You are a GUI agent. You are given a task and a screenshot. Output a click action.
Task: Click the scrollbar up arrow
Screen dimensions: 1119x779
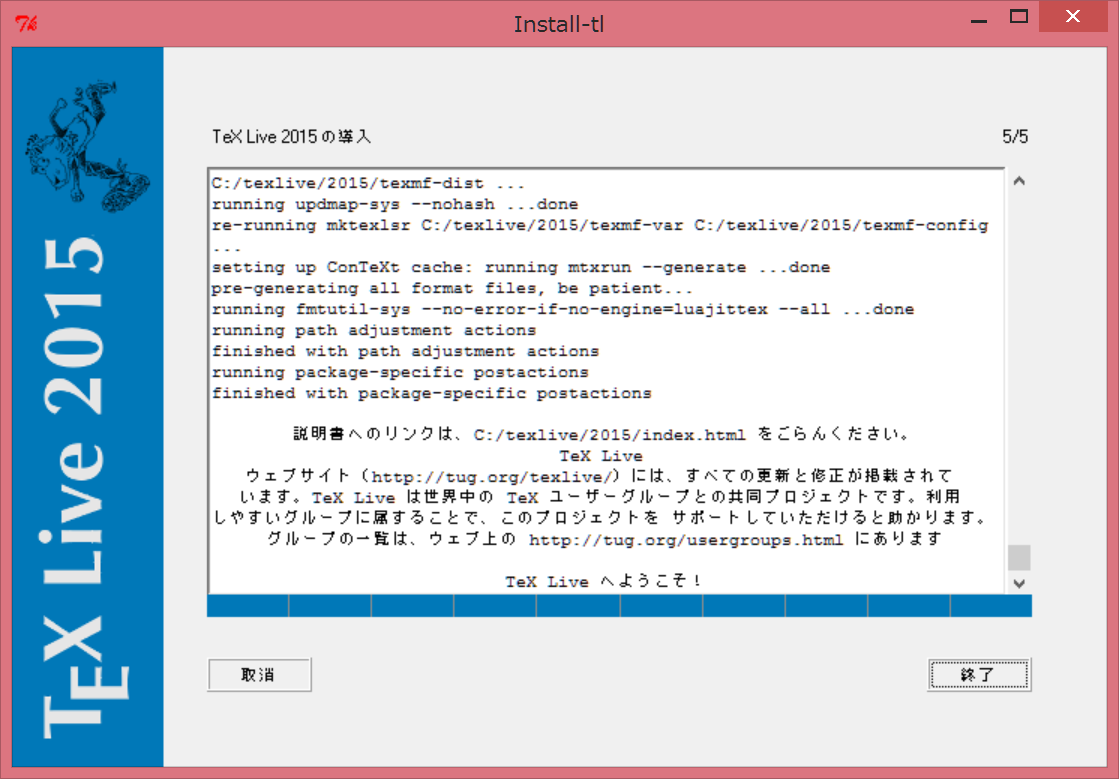(1019, 180)
